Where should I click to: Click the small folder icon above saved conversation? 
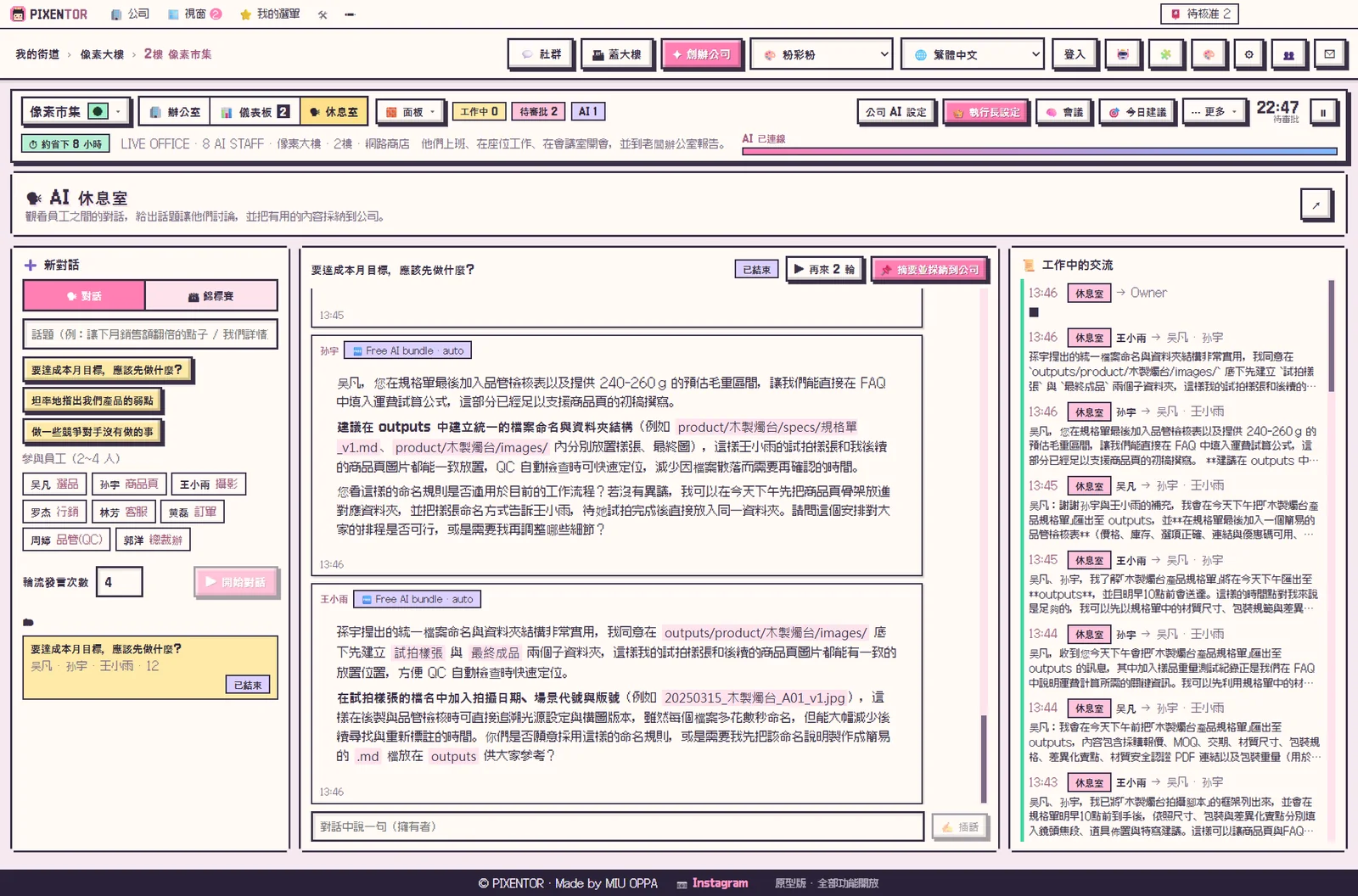[x=28, y=622]
